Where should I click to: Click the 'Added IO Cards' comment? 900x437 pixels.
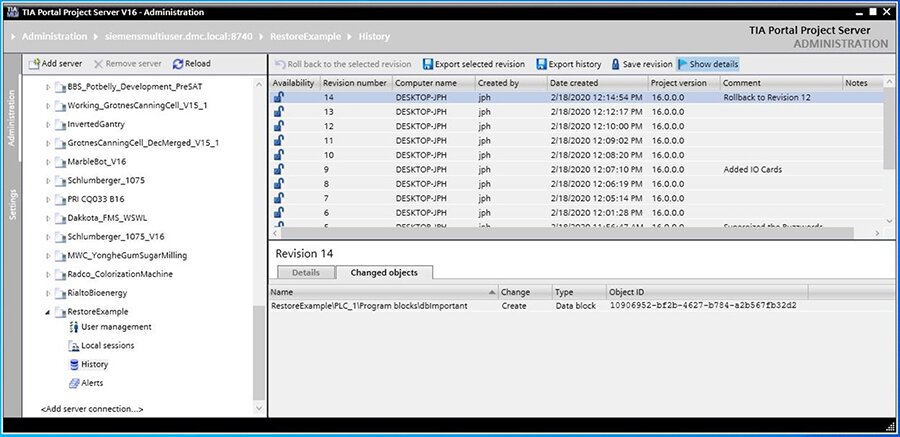(x=752, y=169)
